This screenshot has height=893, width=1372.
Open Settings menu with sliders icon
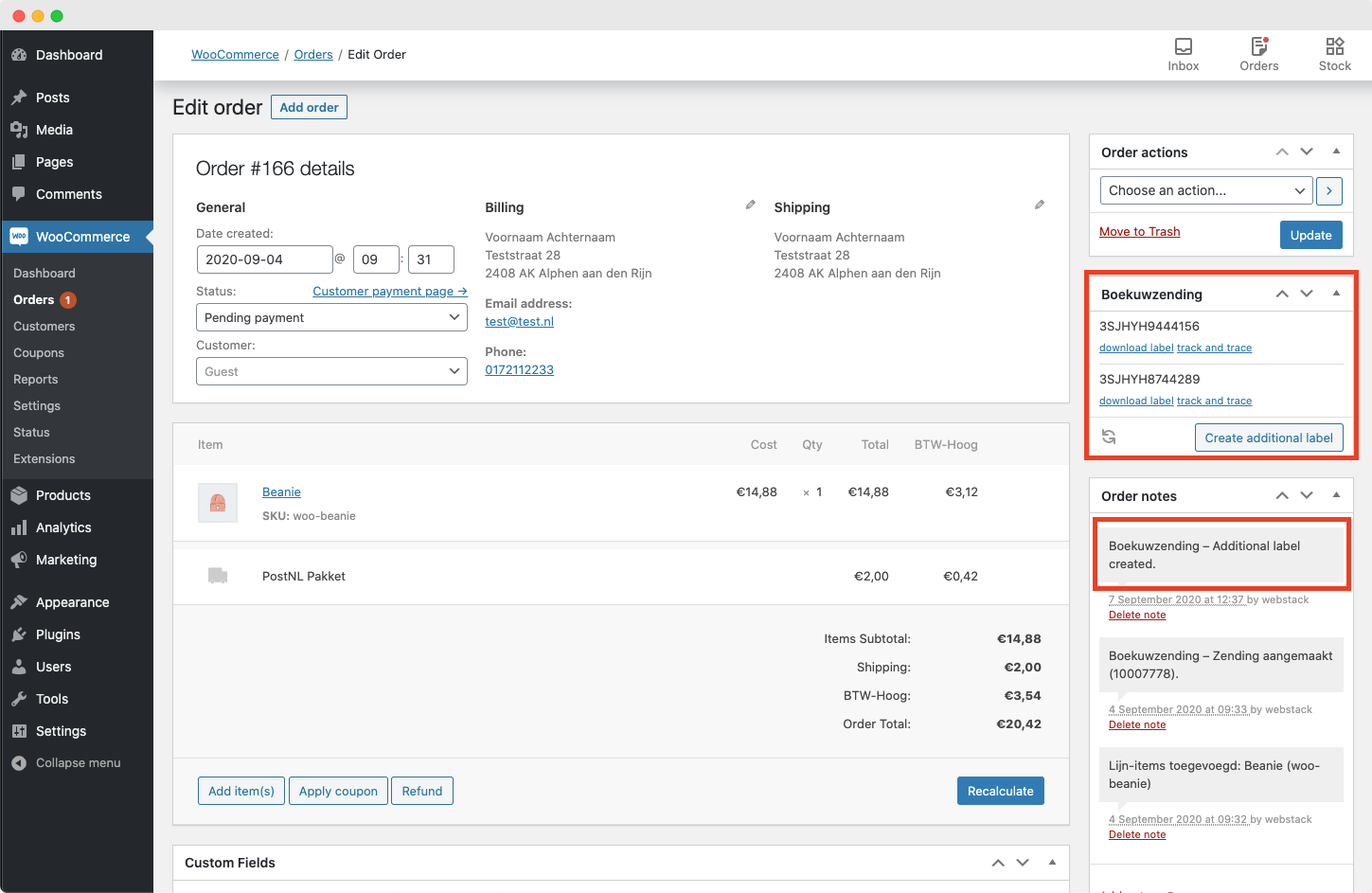pos(77,731)
